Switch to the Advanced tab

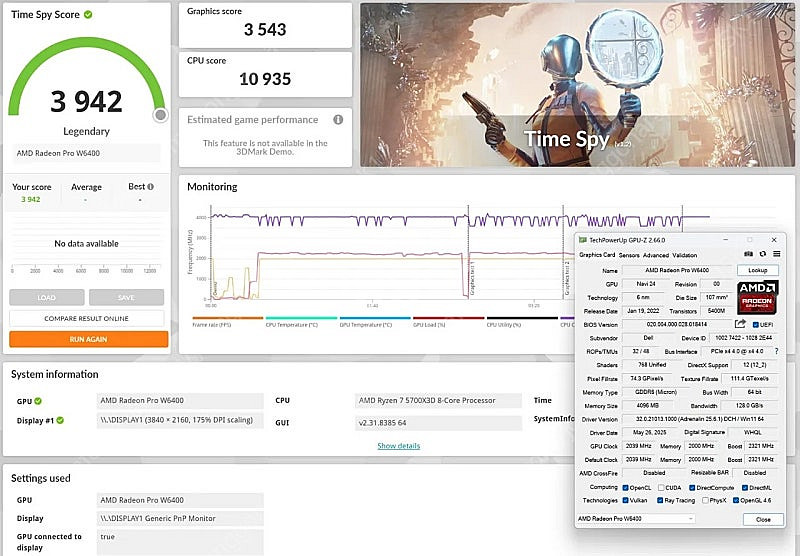[x=656, y=255]
